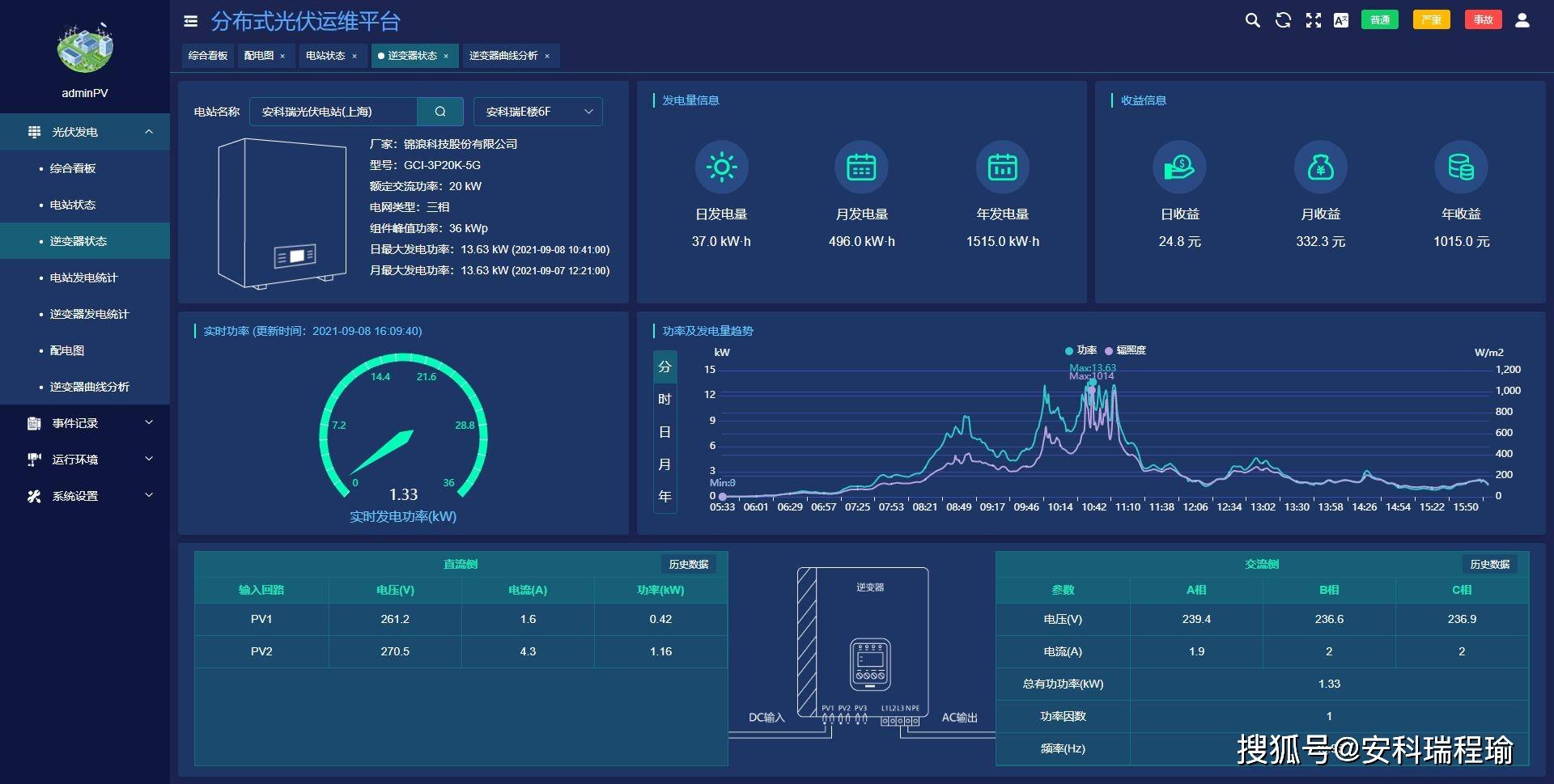Viewport: 1554px width, 784px height.
Task: Expand the 事件记录 chevron
Action: (x=149, y=422)
